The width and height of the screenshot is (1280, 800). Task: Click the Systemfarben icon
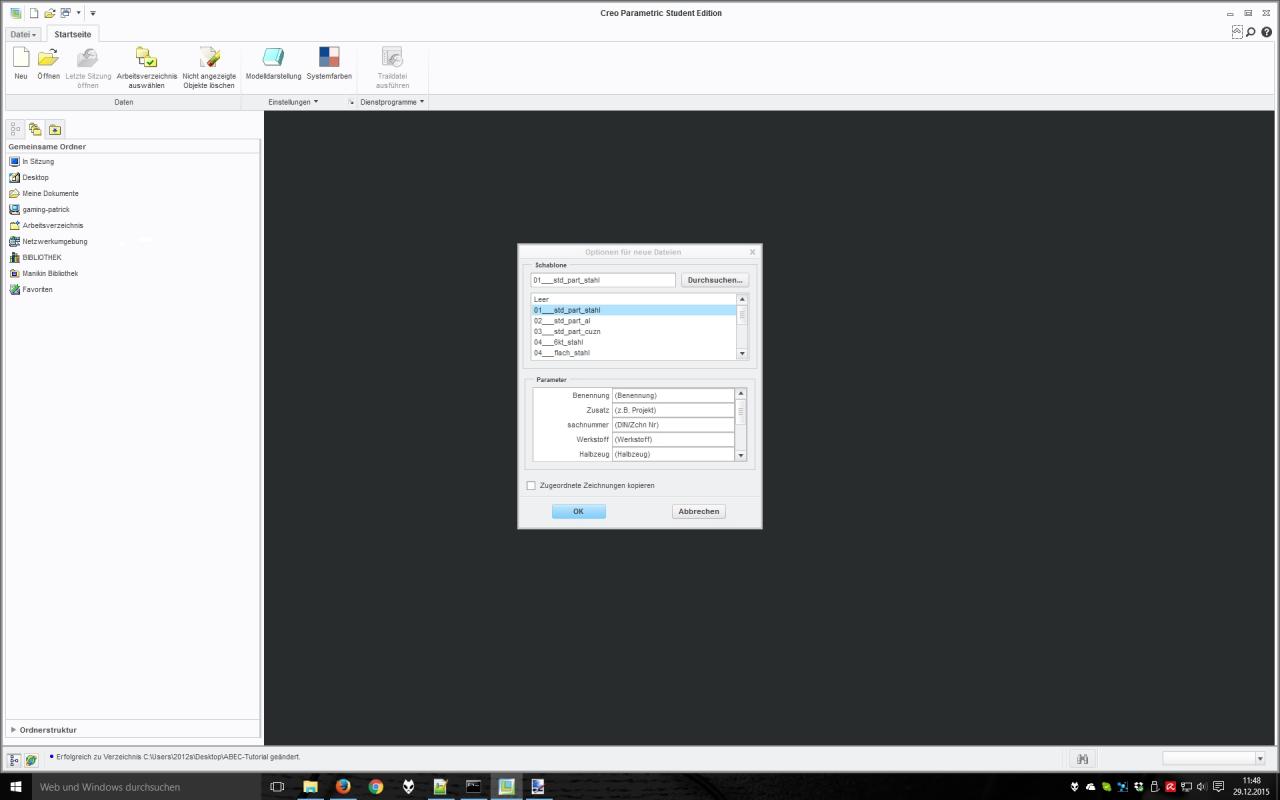click(329, 58)
